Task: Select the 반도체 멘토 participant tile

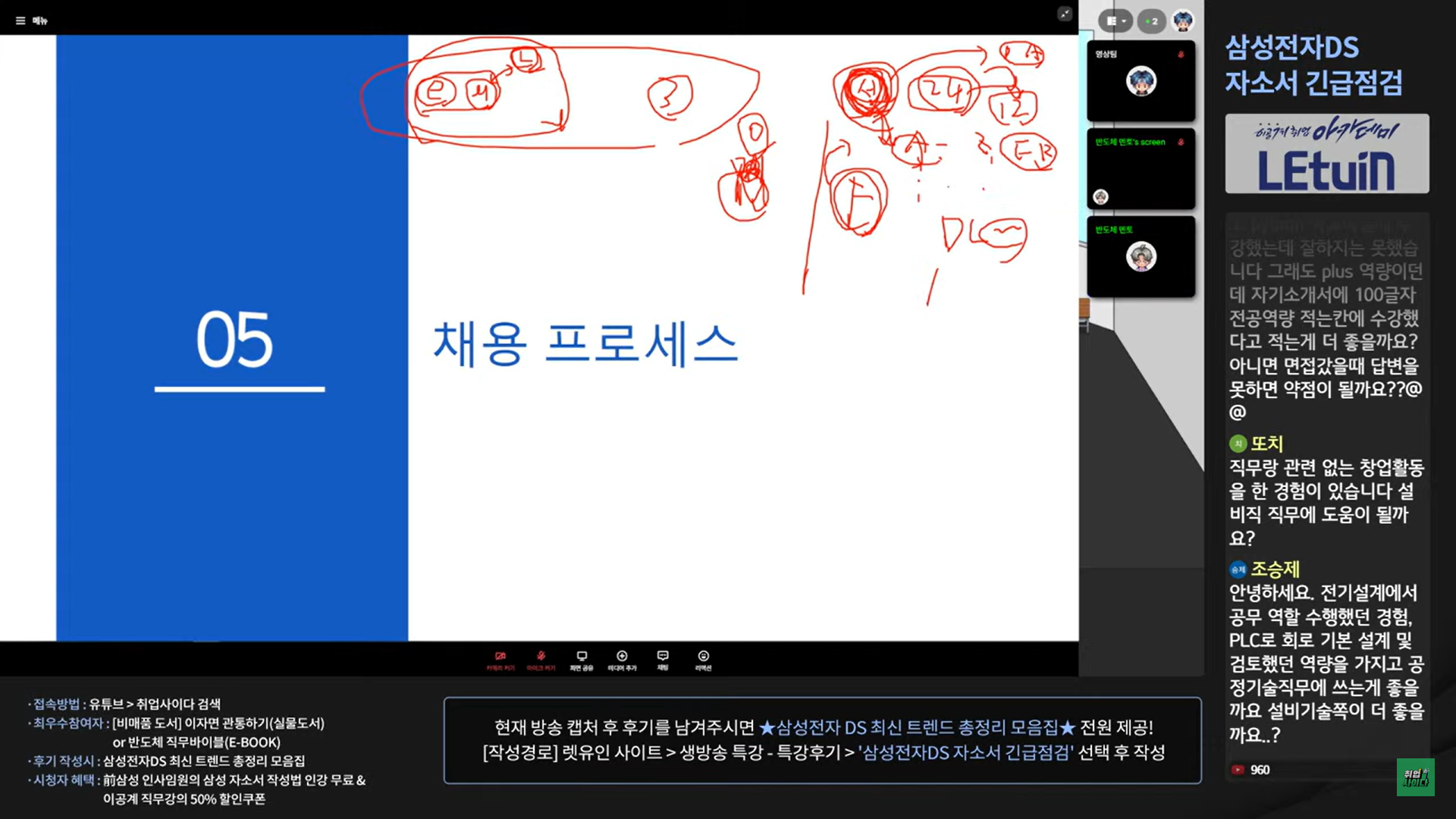Action: click(1141, 258)
